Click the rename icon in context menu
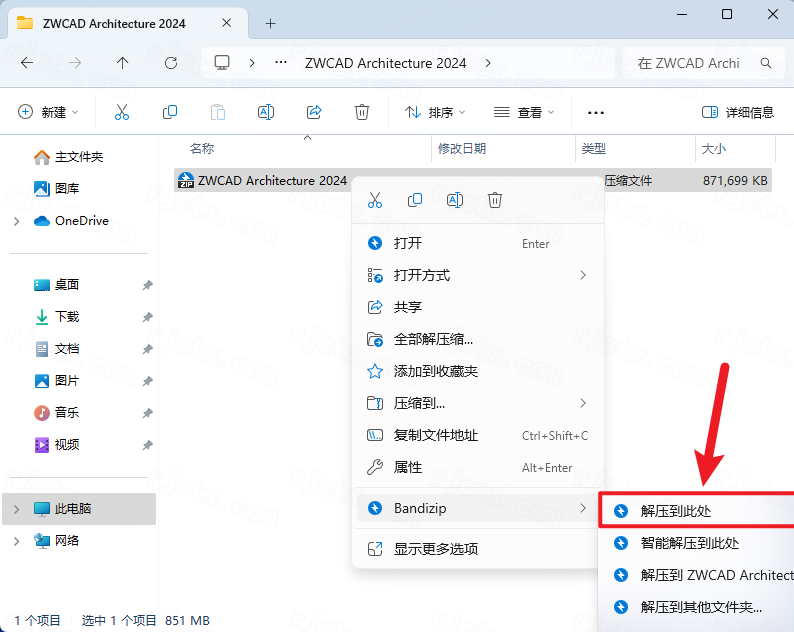This screenshot has height=632, width=794. click(x=455, y=200)
